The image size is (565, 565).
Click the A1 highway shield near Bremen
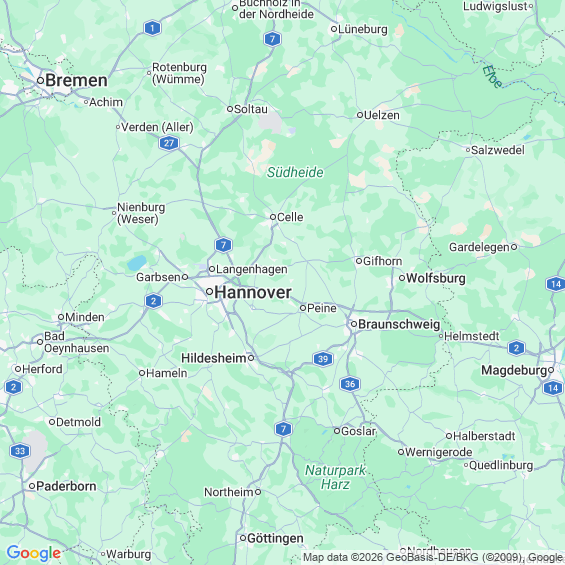coord(152,28)
